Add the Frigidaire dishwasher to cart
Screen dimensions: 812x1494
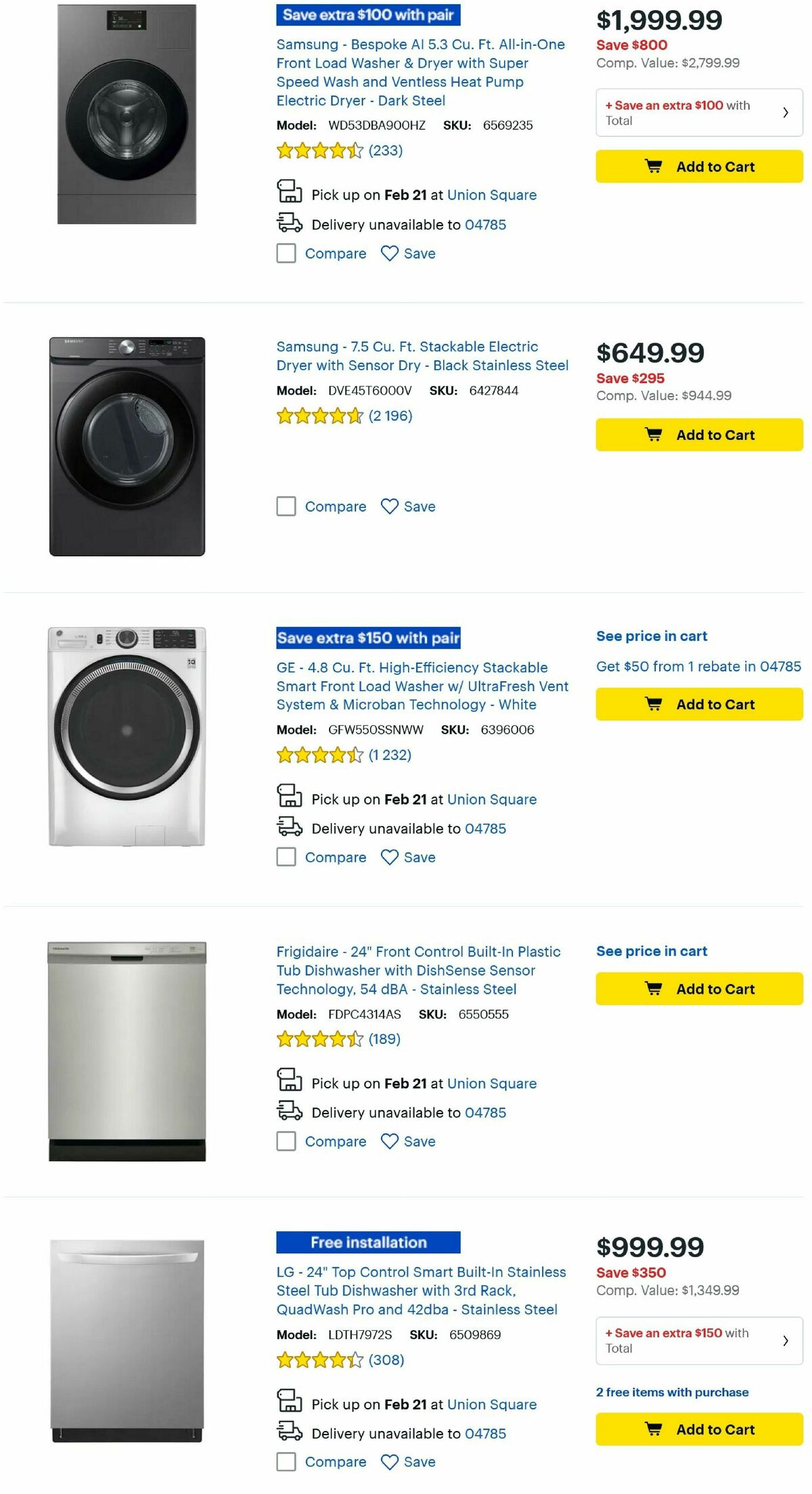[697, 989]
